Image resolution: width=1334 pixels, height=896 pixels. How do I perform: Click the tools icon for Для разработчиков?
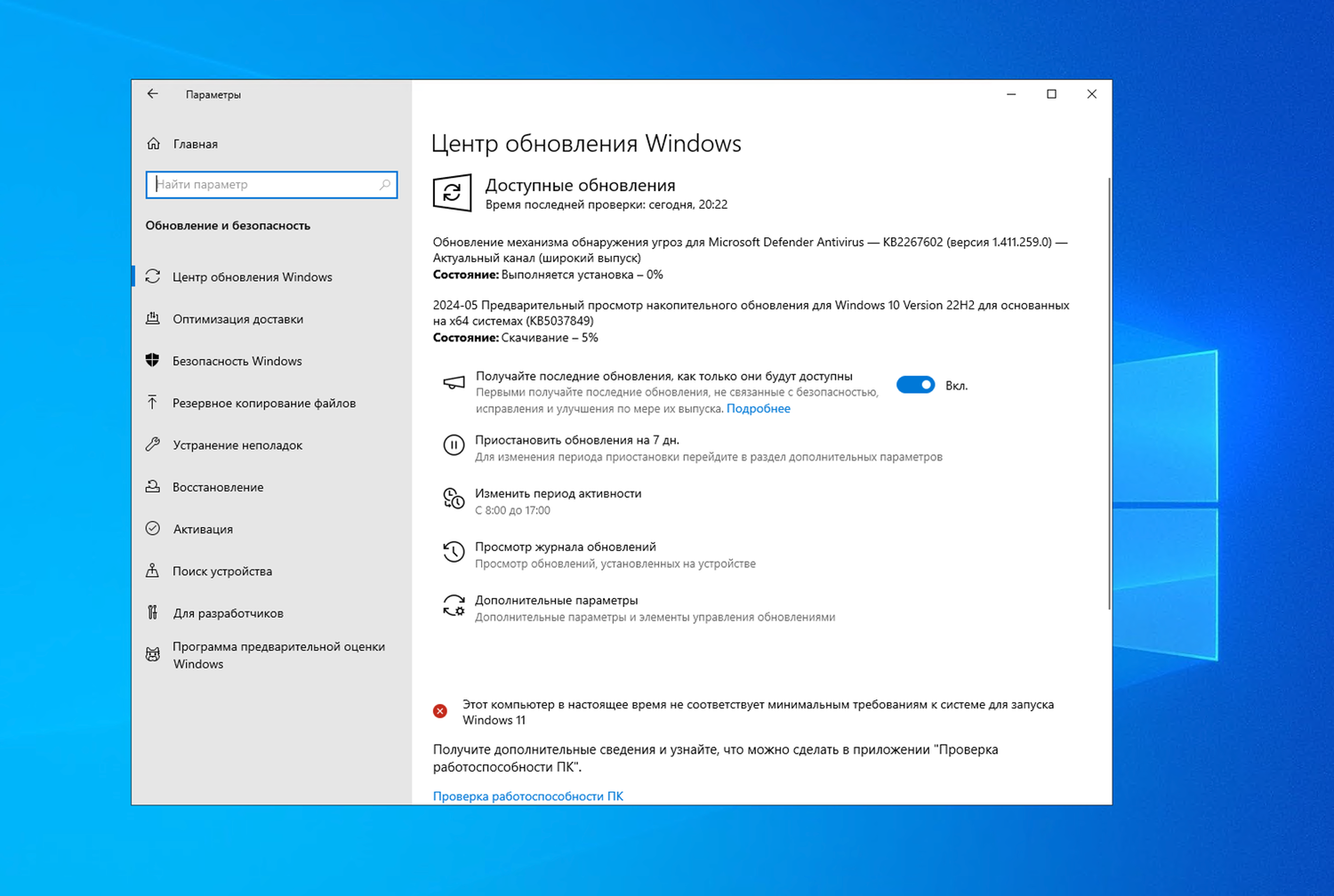point(153,612)
